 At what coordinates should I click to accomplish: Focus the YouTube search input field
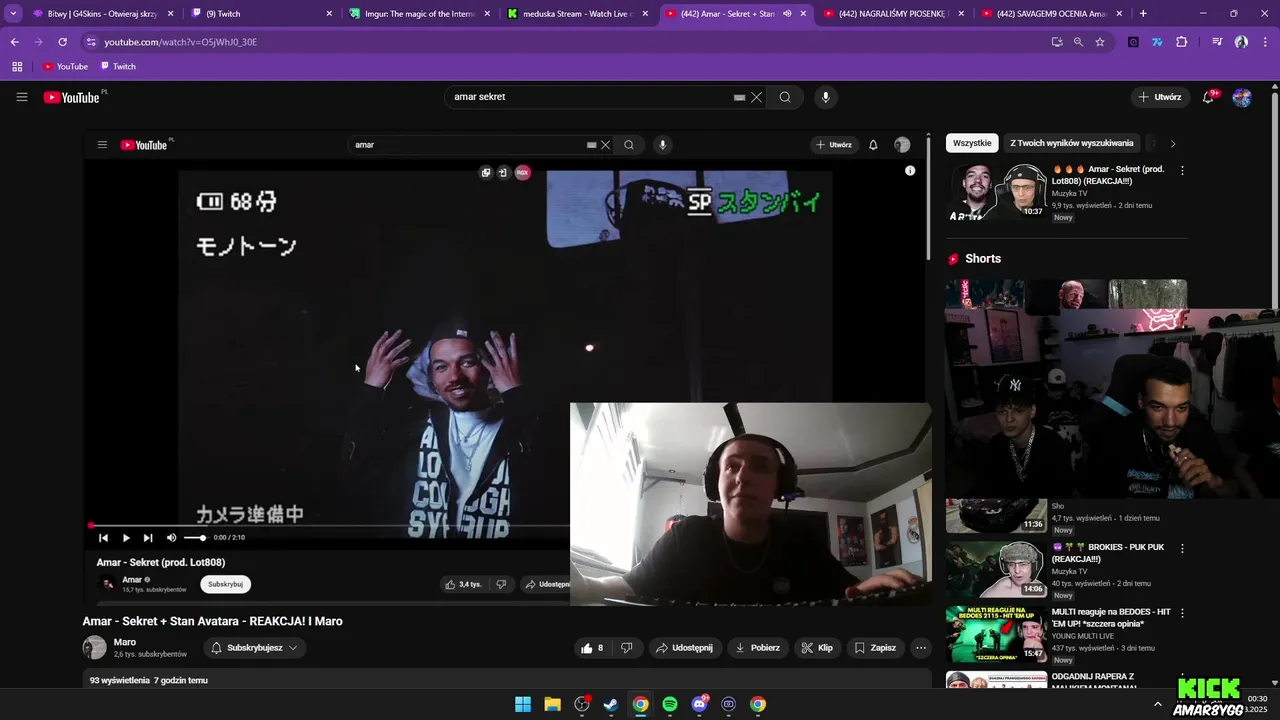click(590, 97)
